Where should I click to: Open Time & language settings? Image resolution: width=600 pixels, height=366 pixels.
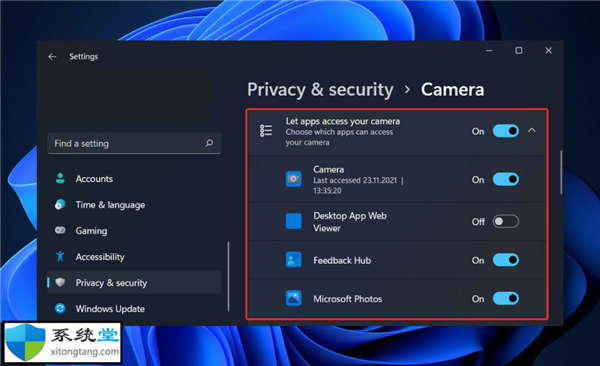[134, 205]
